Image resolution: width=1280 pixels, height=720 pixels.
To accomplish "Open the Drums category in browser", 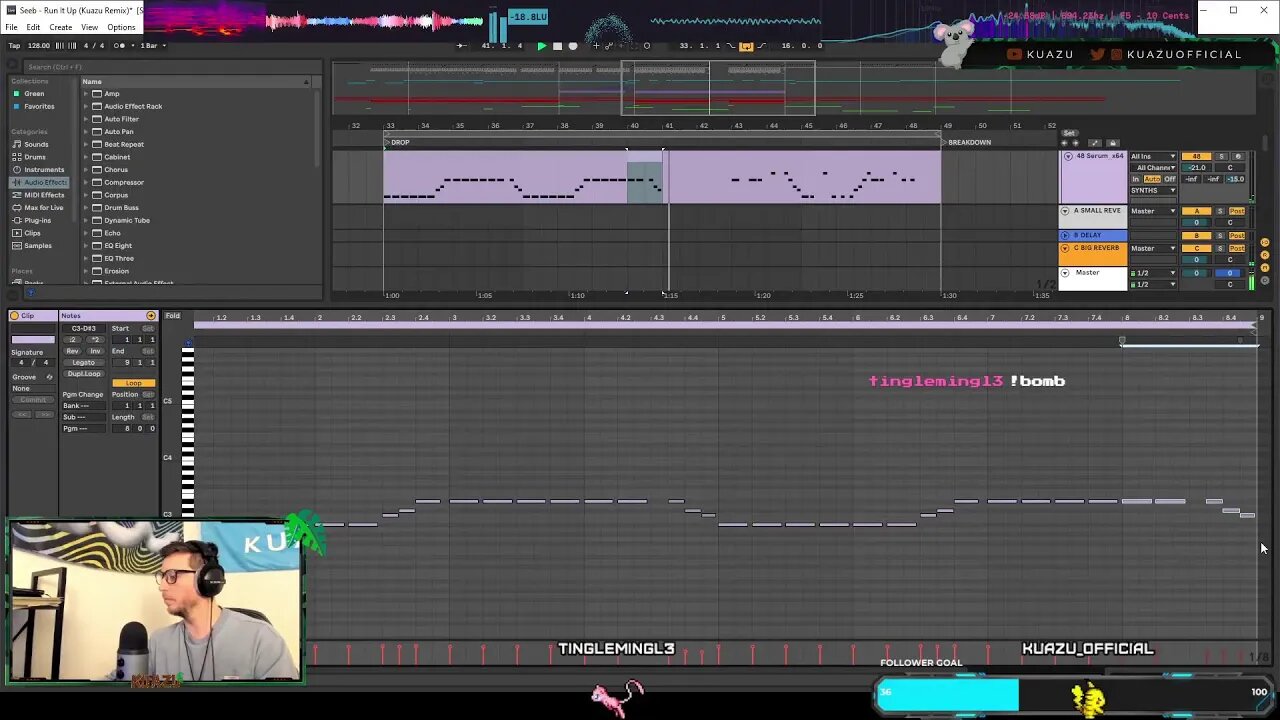I will tap(35, 157).
